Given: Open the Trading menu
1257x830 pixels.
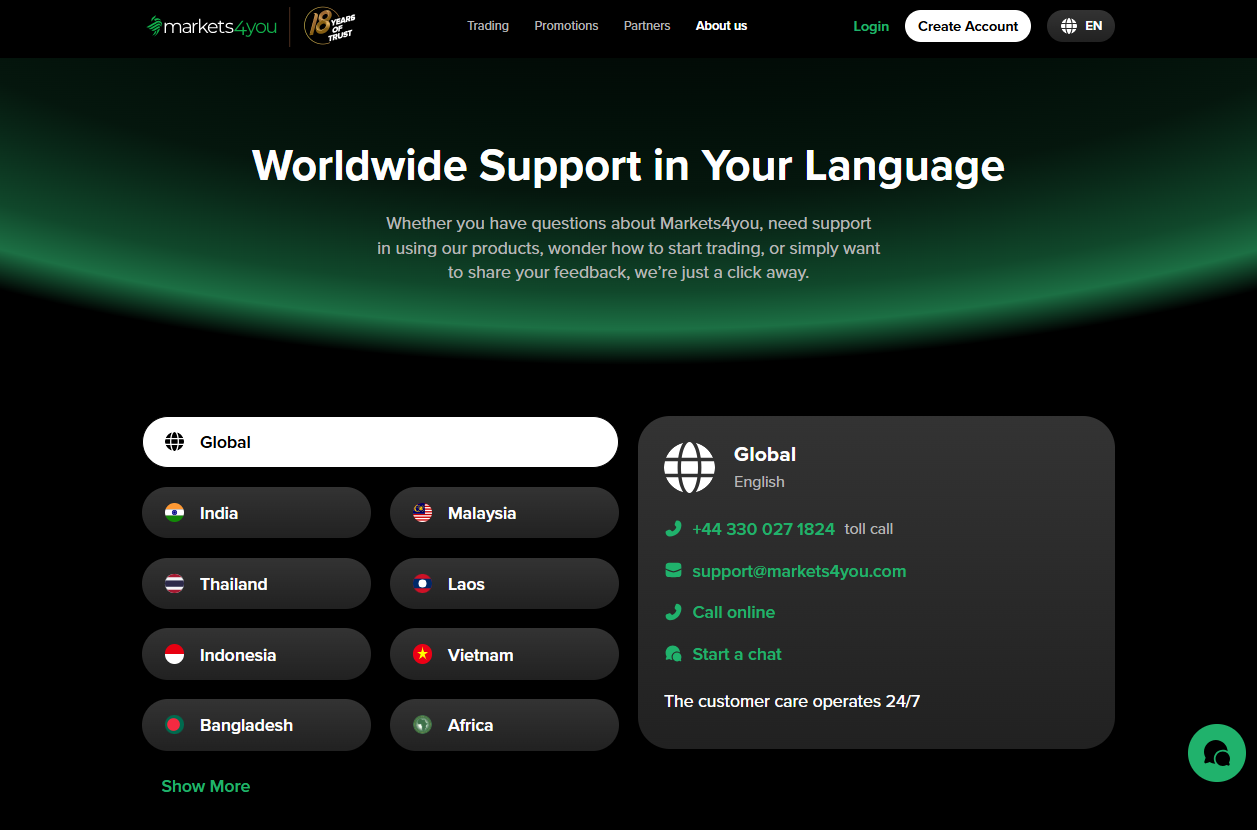Looking at the screenshot, I should click(488, 26).
